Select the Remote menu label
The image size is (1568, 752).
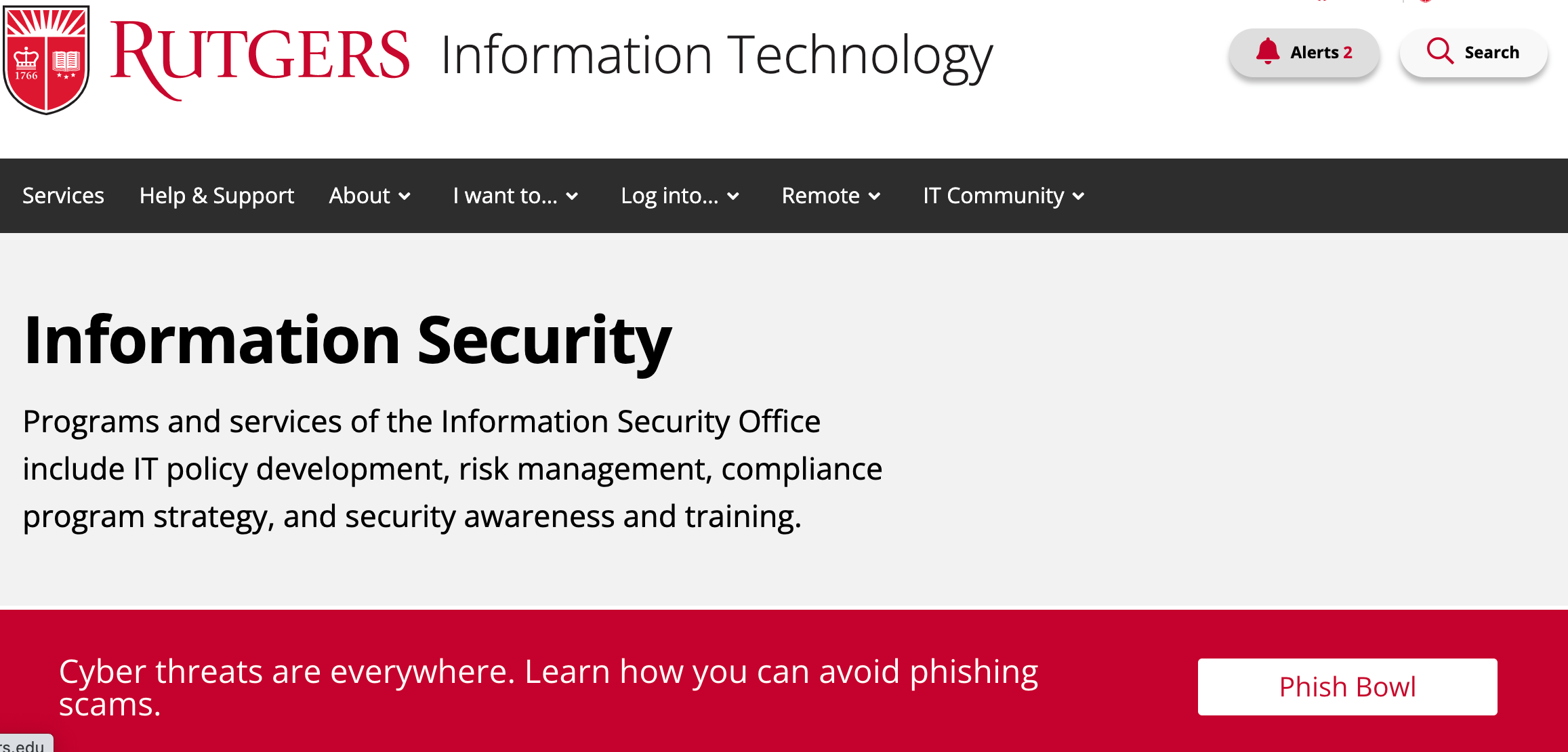(x=820, y=196)
